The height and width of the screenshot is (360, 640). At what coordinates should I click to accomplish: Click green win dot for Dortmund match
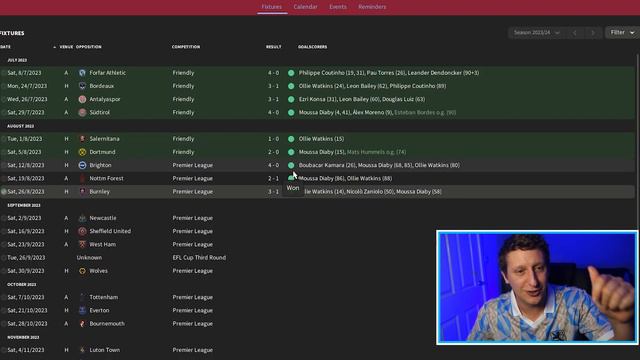tap(291, 152)
